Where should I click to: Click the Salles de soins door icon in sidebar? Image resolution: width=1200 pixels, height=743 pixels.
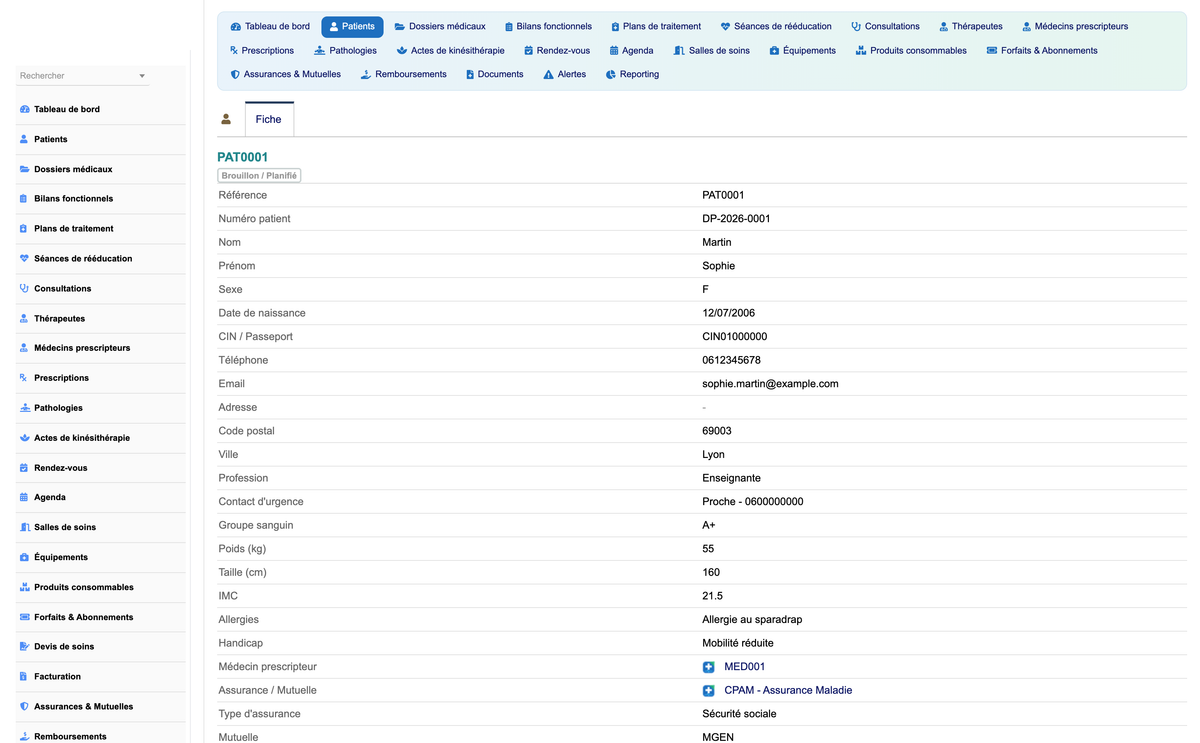pos(24,527)
